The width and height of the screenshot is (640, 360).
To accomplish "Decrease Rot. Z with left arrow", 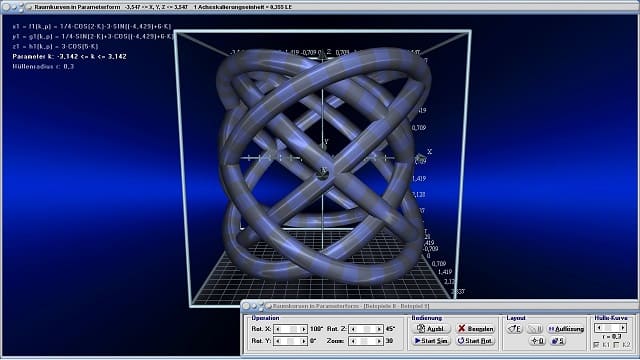I will click(353, 329).
